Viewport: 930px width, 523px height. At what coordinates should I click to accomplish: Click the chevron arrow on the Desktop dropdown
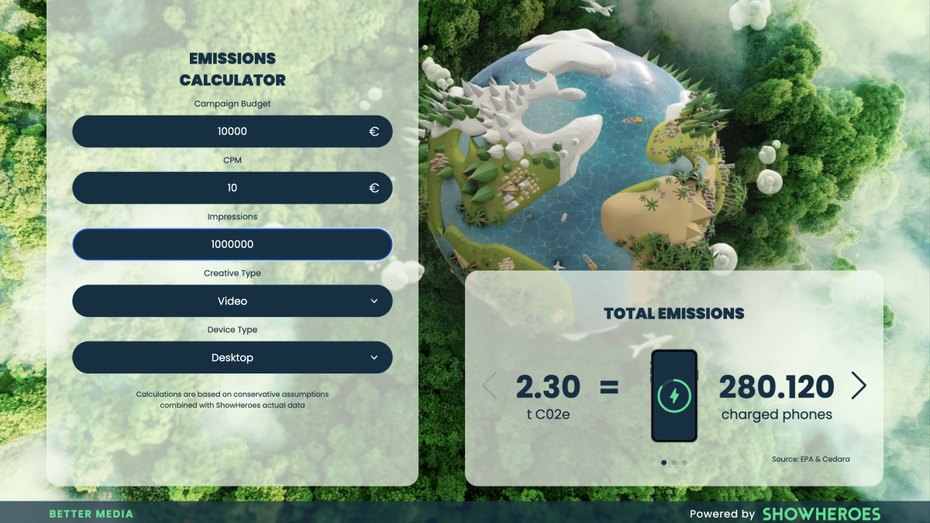pos(374,357)
